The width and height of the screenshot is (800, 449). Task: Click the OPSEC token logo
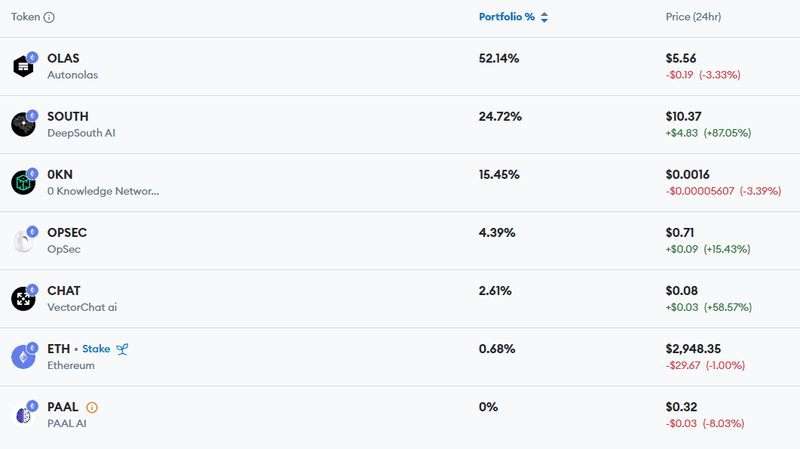pyautogui.click(x=23, y=240)
